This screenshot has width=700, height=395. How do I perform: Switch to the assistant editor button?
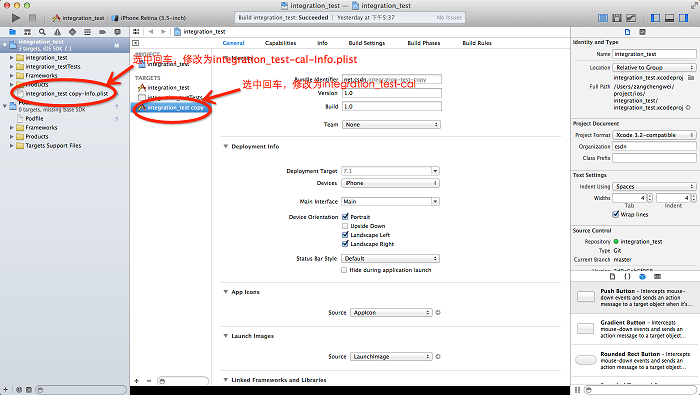point(617,18)
